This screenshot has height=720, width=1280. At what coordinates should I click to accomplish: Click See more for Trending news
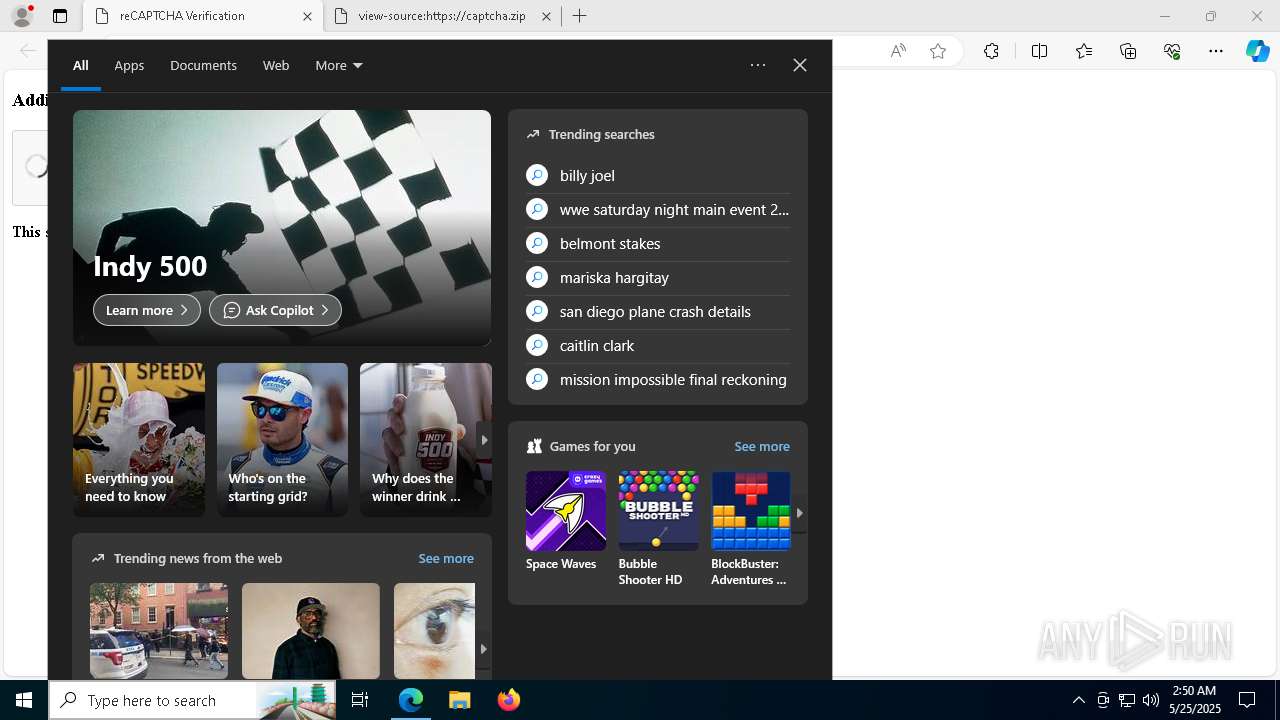[x=446, y=558]
